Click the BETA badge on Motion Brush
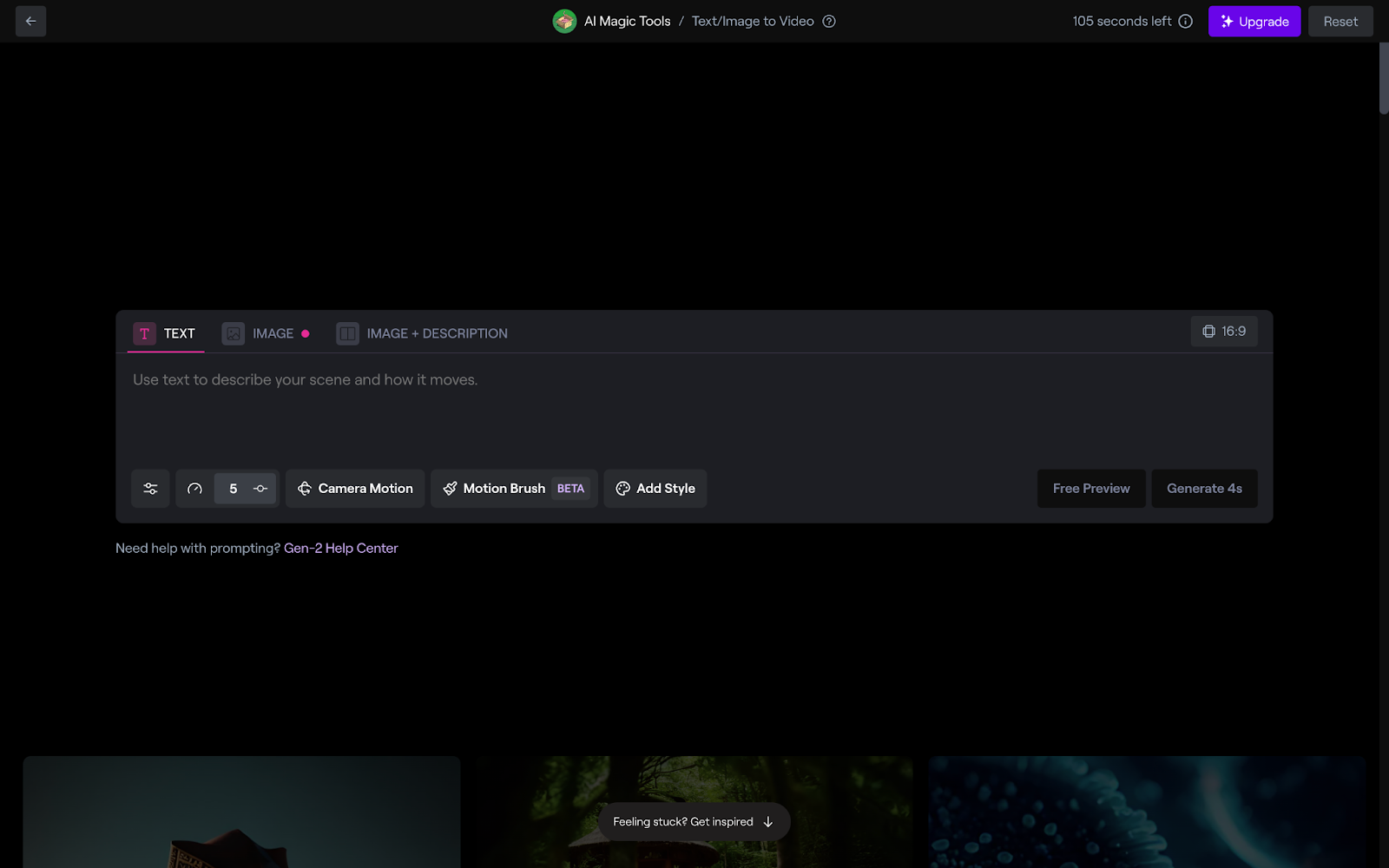The height and width of the screenshot is (868, 1389). coord(570,489)
